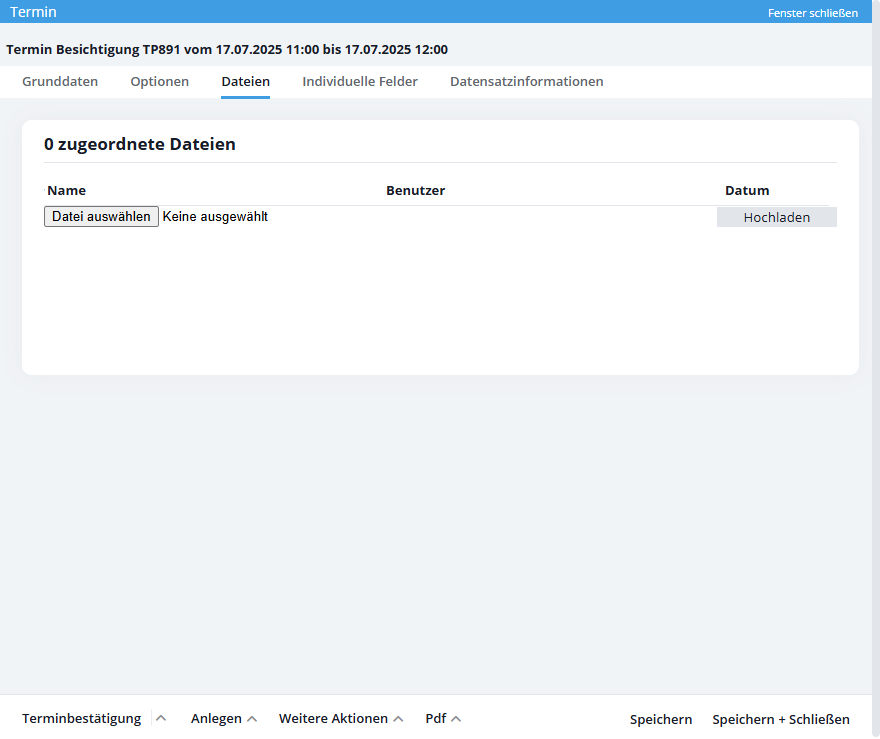This screenshot has width=880, height=739.
Task: Open the Individuelle Felder tab
Action: point(360,81)
